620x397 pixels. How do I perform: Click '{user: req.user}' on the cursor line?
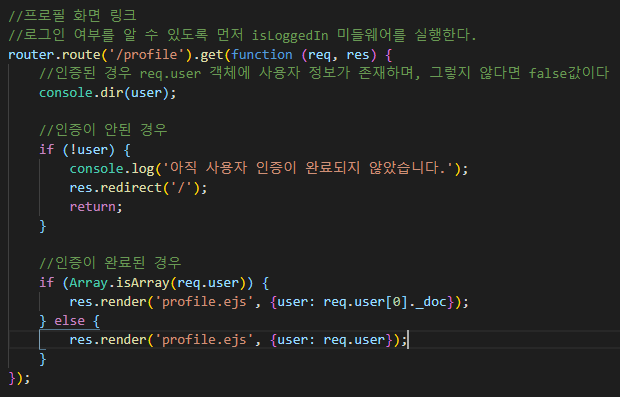pyautogui.click(x=331, y=340)
